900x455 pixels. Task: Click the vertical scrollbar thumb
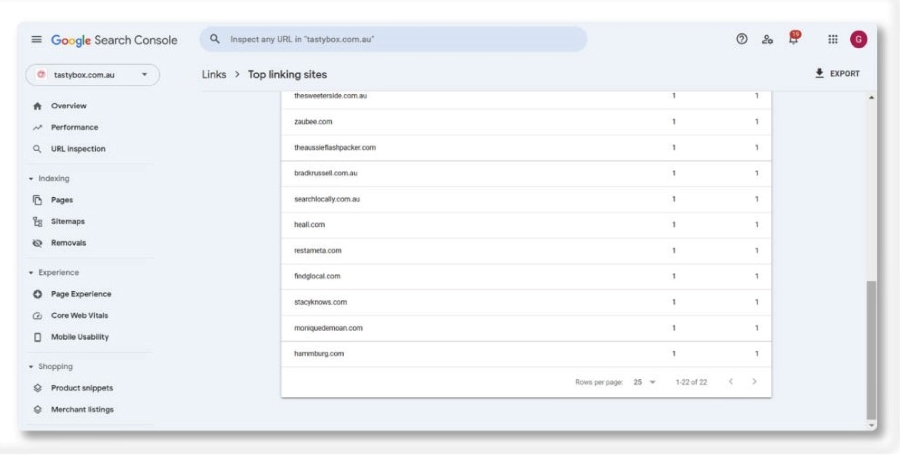click(x=872, y=350)
